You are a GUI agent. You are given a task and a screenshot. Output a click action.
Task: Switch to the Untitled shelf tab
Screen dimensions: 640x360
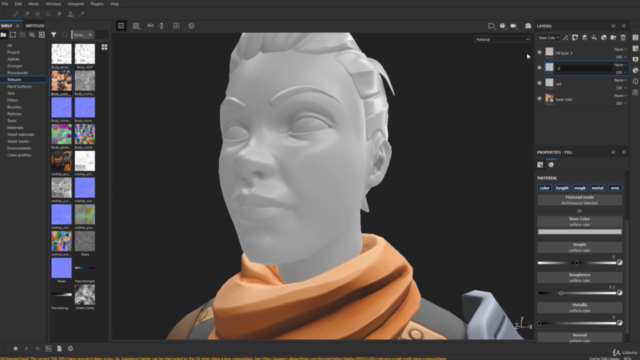[35, 25]
